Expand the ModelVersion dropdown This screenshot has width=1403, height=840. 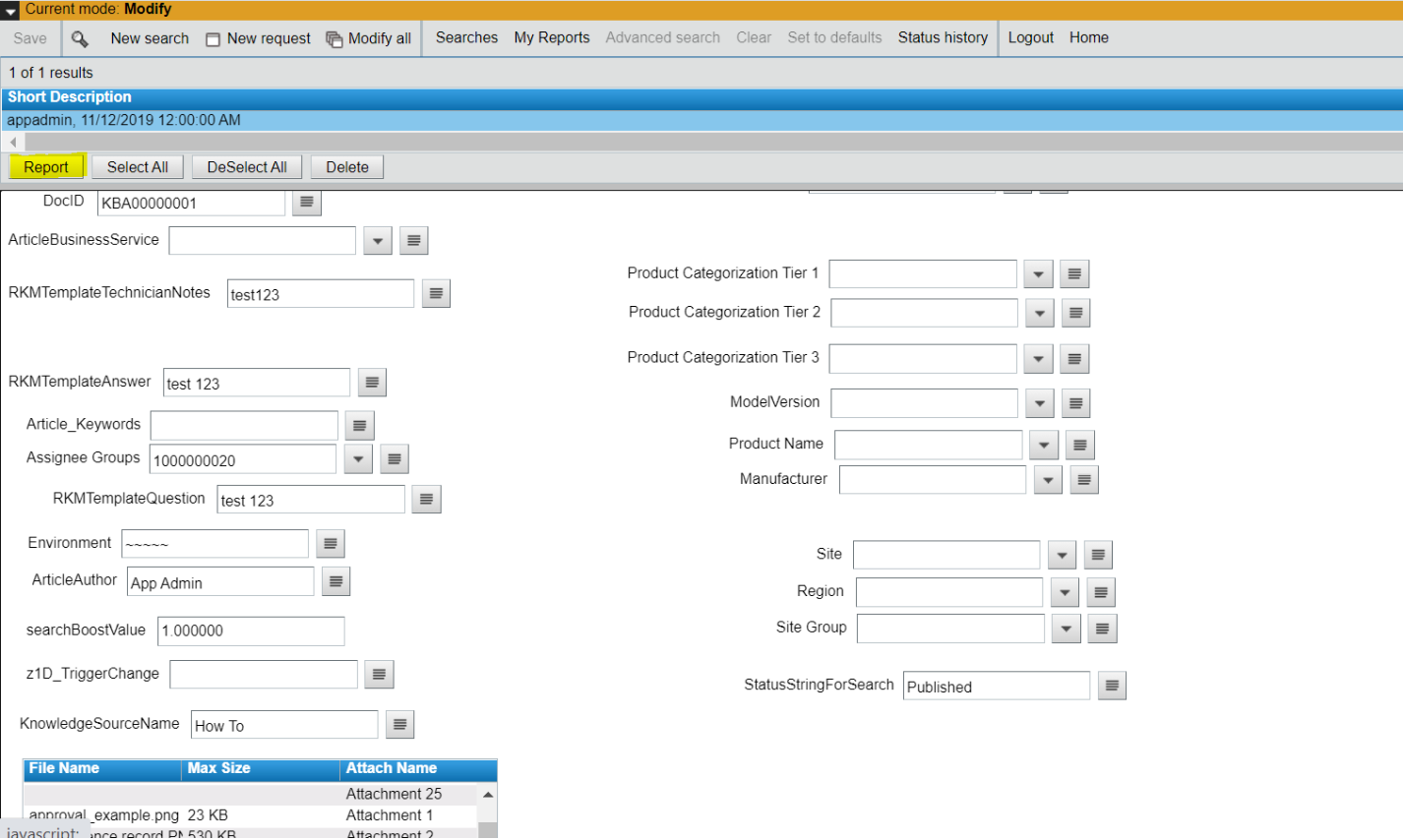1040,402
